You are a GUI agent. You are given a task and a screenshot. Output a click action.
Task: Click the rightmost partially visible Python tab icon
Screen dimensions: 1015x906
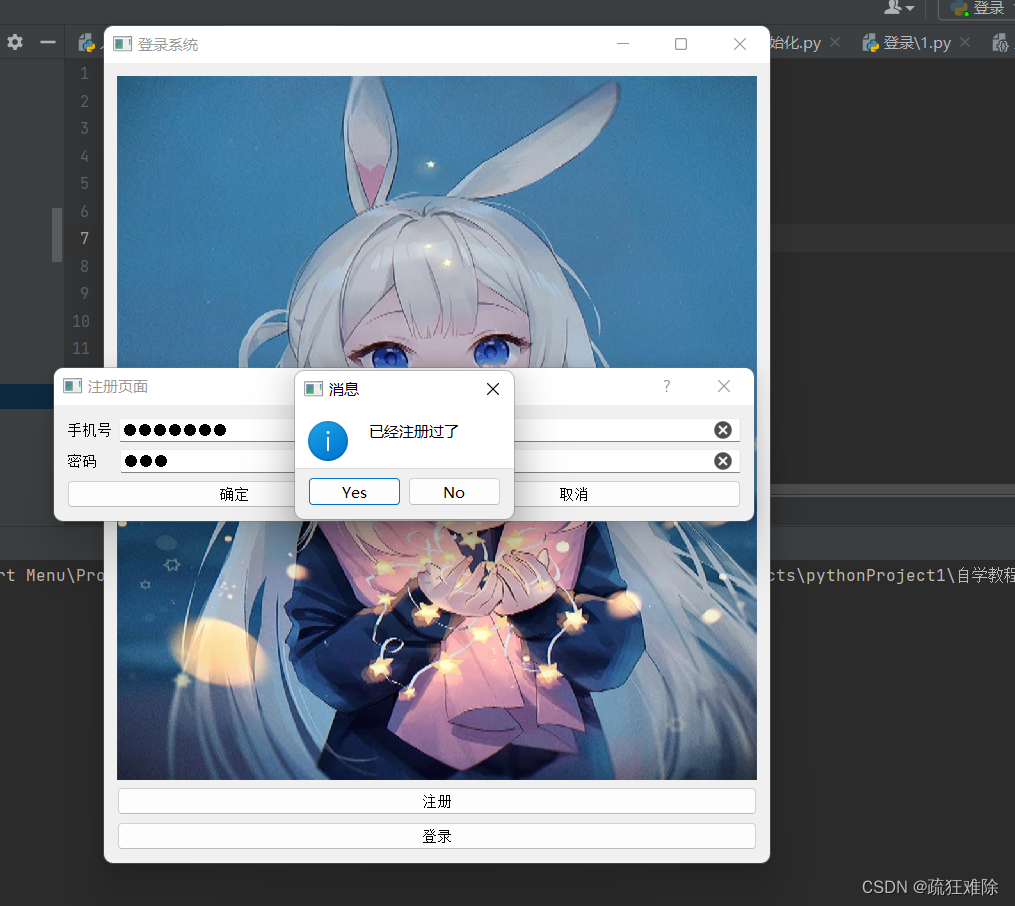point(1001,43)
